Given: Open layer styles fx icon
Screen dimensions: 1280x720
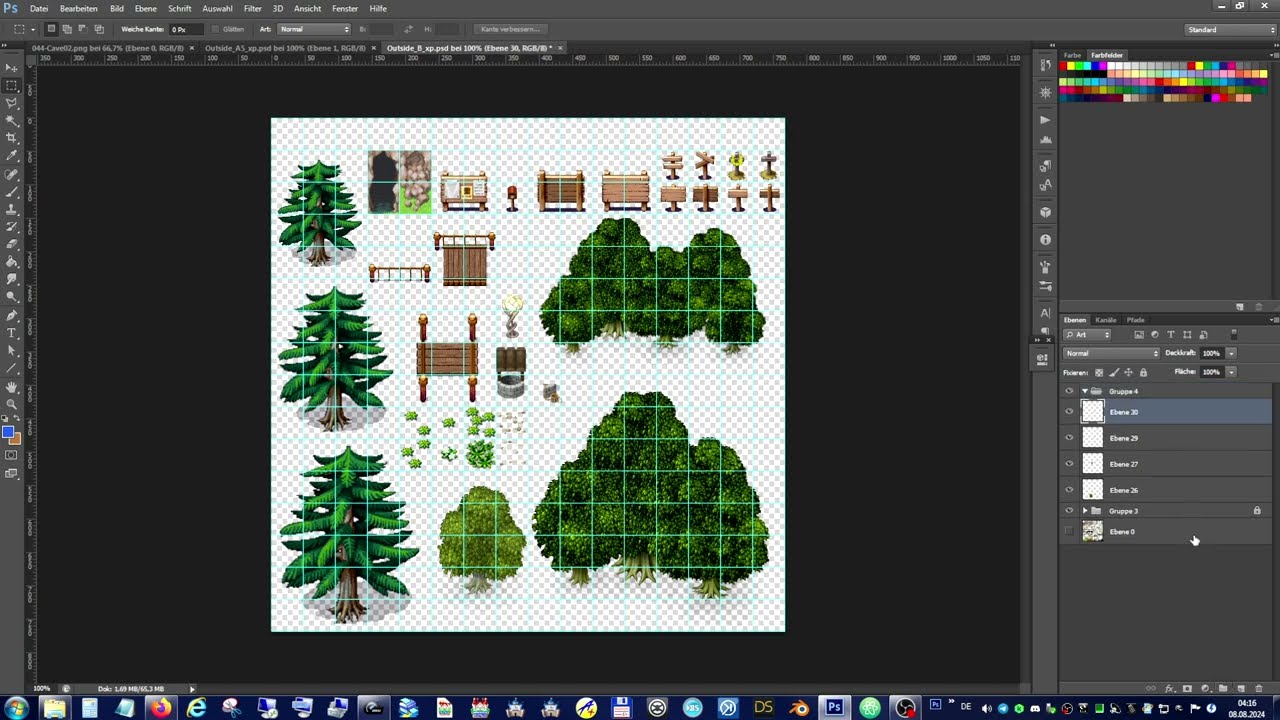Looking at the screenshot, I should tap(1169, 689).
